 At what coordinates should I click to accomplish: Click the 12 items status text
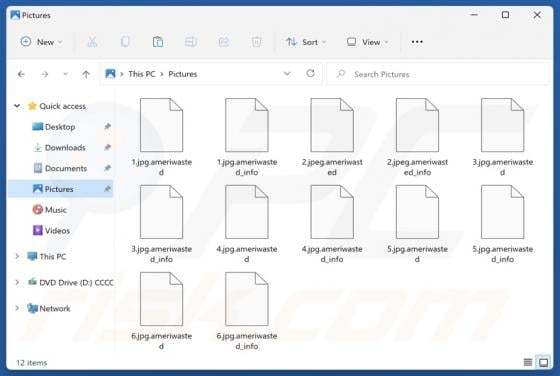click(x=31, y=363)
